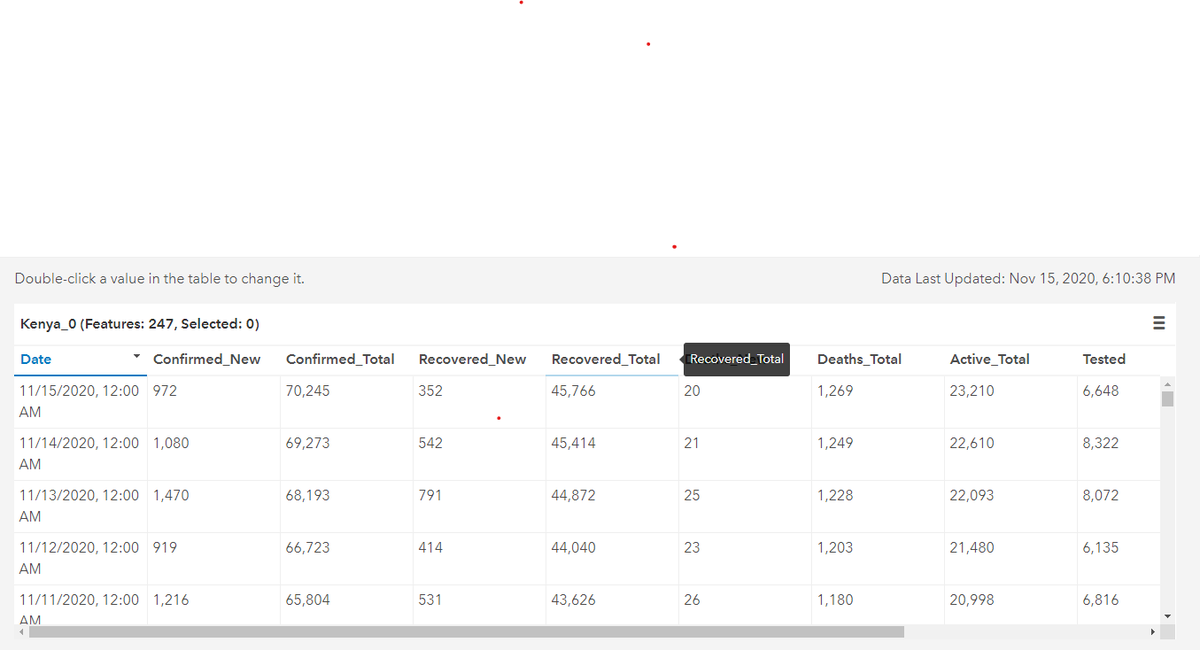The image size is (1200, 650).
Task: Click Recovered_New value 542
Action: click(431, 443)
